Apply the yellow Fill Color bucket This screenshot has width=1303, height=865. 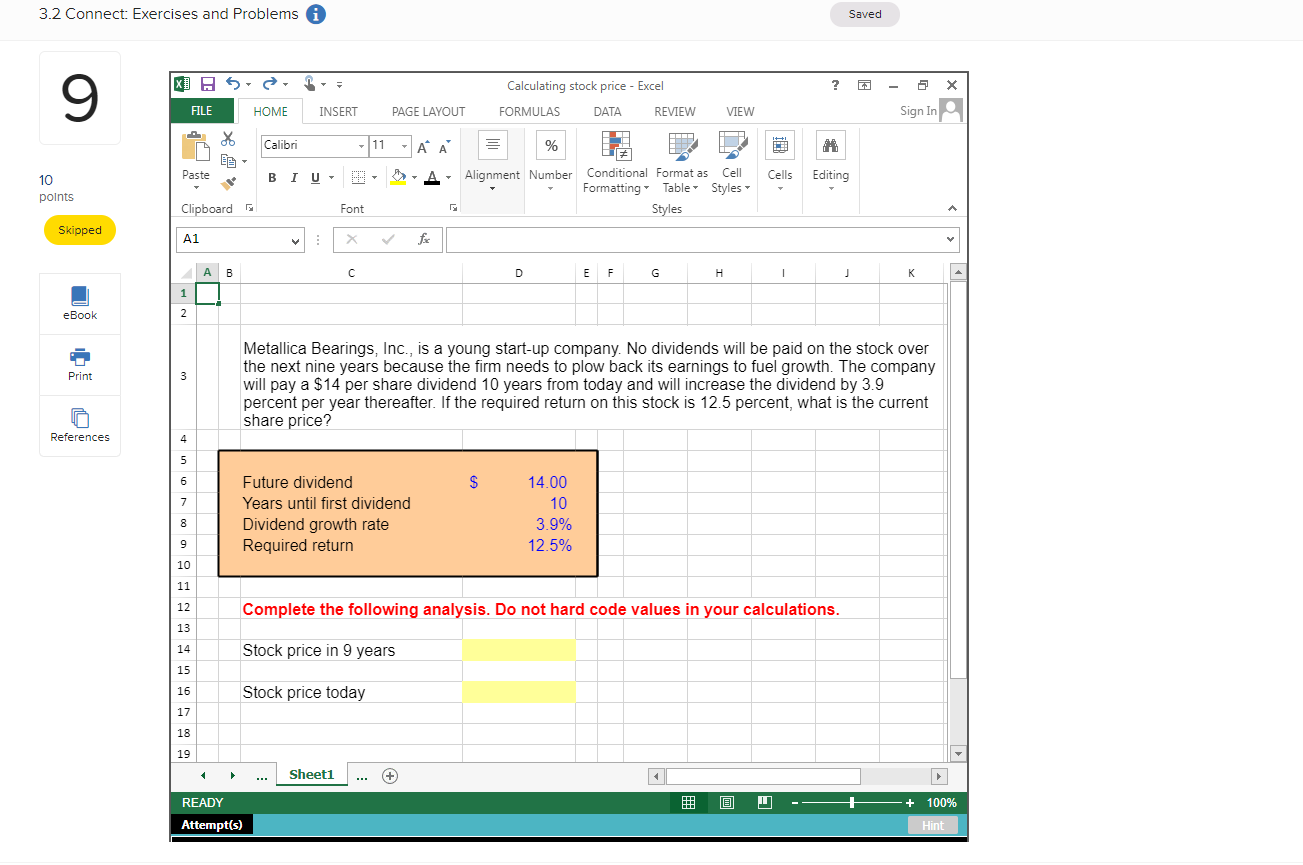click(399, 178)
